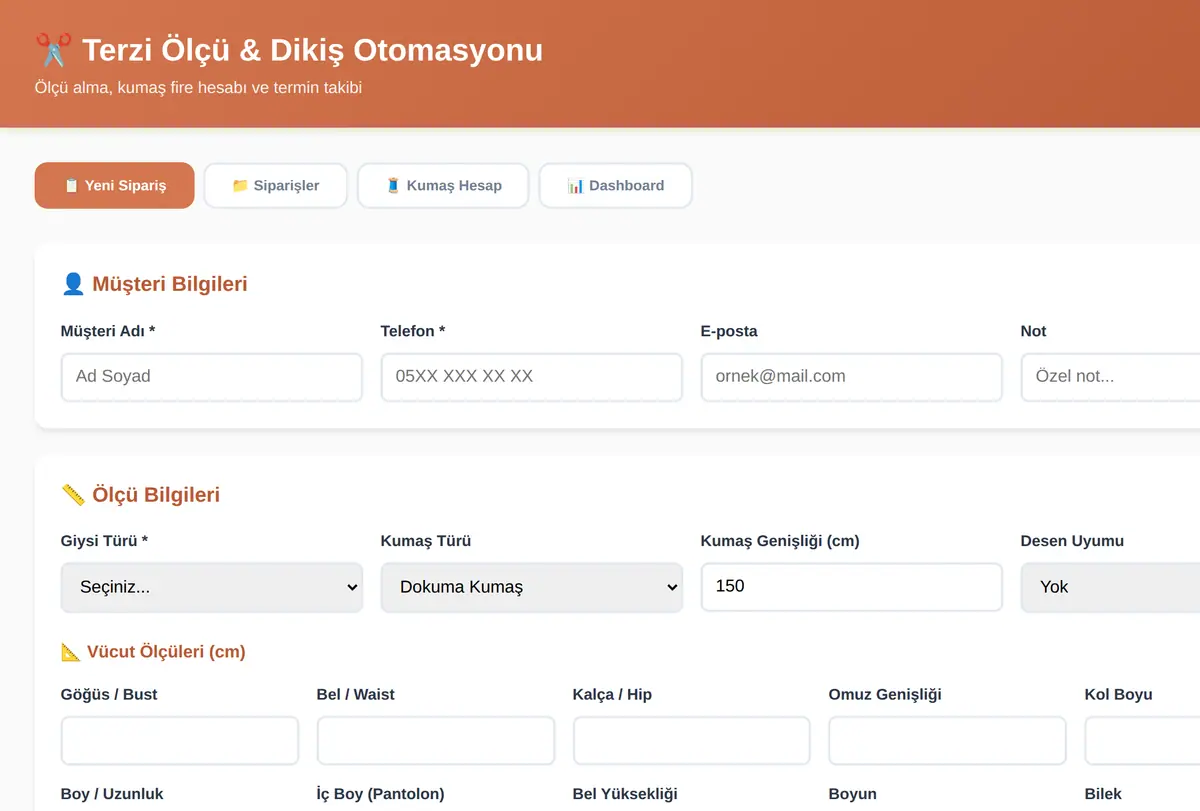Click the 'Bel Yüksekliği' label

tap(625, 794)
